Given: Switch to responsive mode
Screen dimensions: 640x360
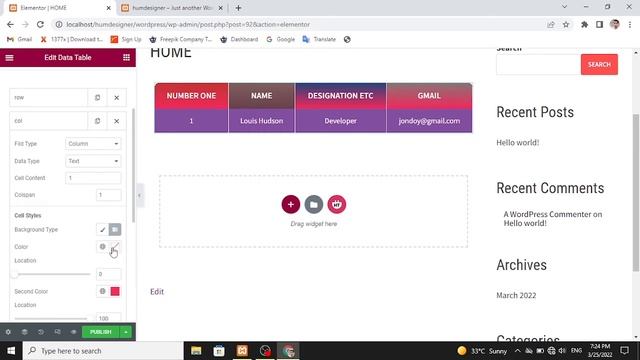Looking at the screenshot, I should pos(57,332).
